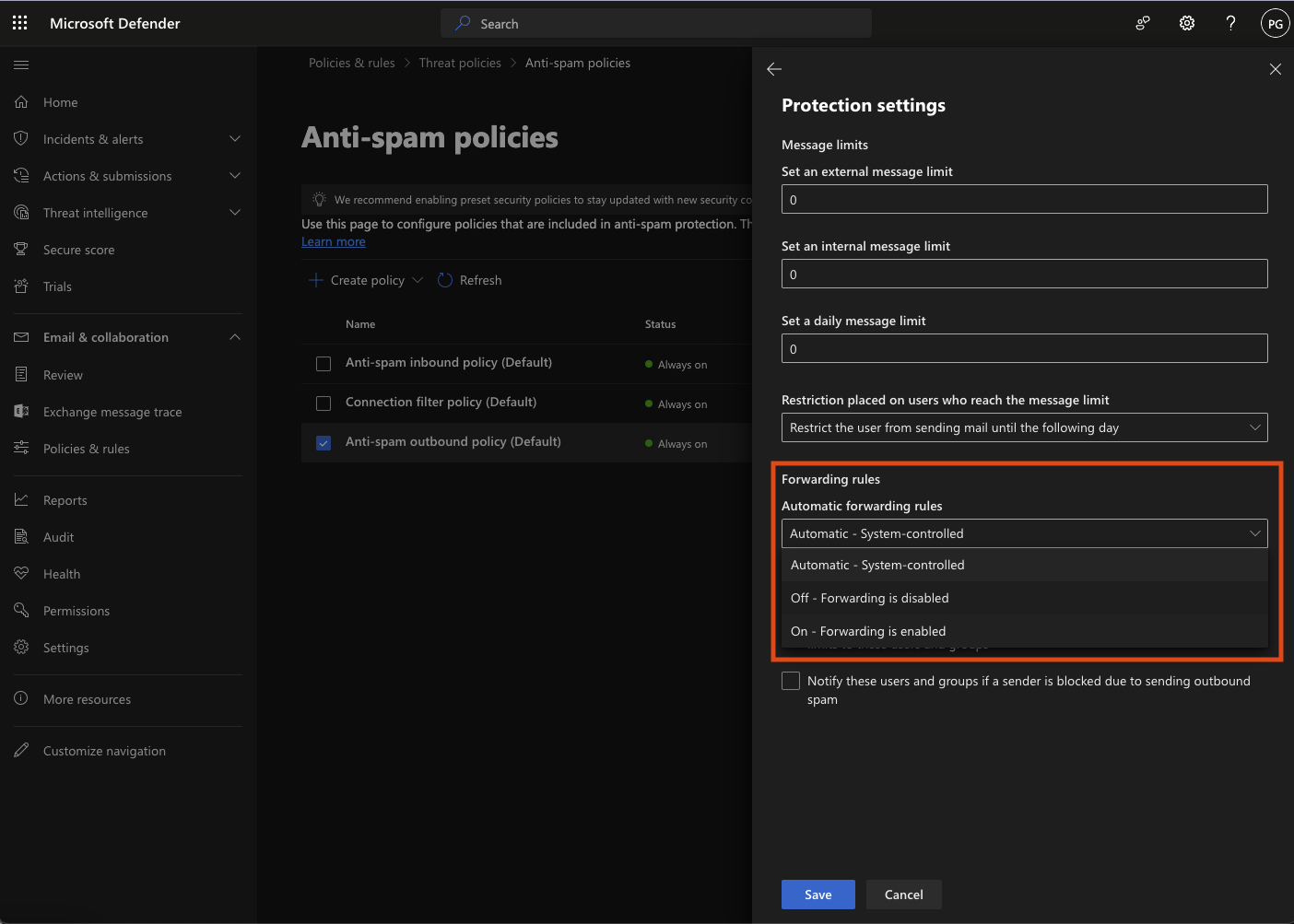Select 'Off - Forwarding is disabled' option
Viewport: 1294px width, 924px height.
pos(1024,598)
